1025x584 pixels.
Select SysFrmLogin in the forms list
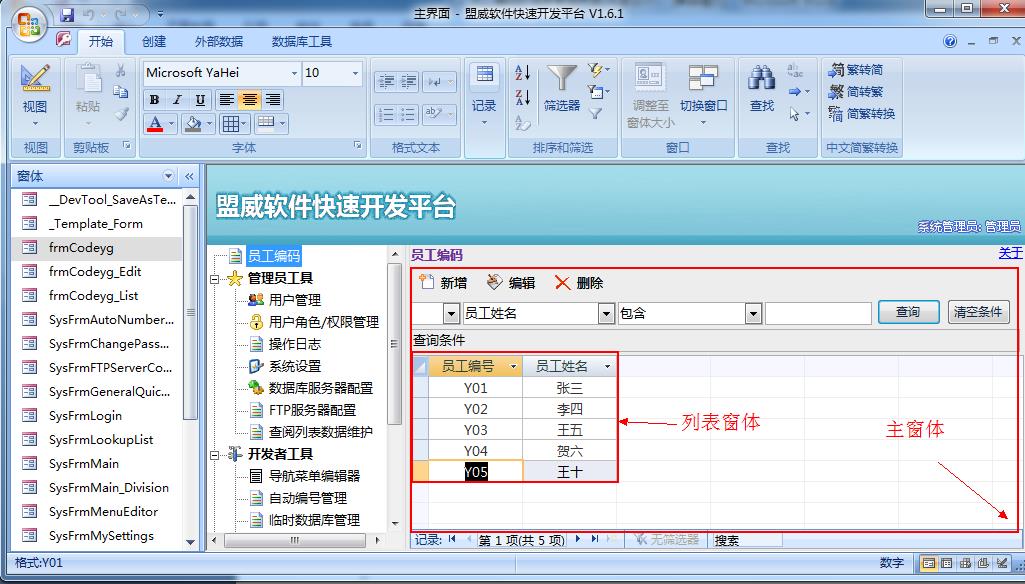(x=85, y=416)
